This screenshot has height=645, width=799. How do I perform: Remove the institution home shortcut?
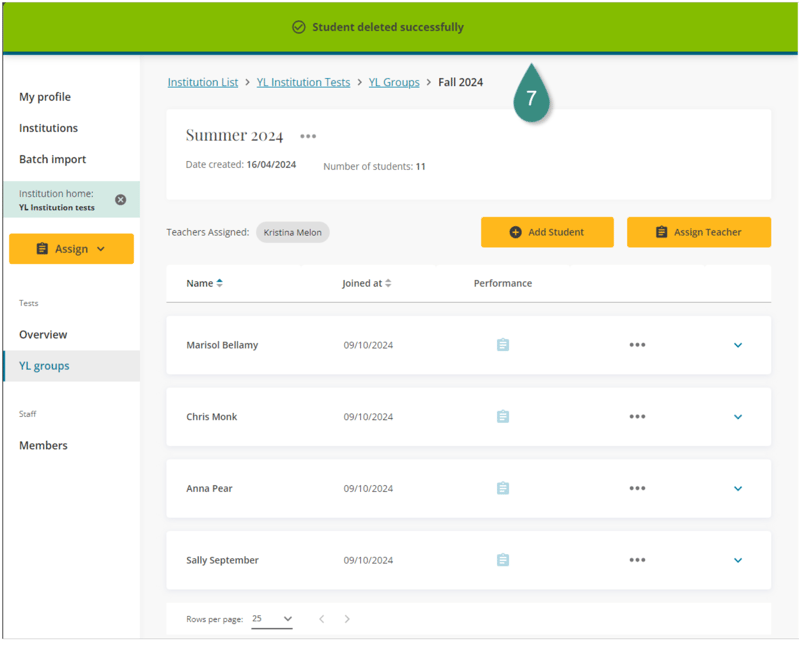[121, 200]
